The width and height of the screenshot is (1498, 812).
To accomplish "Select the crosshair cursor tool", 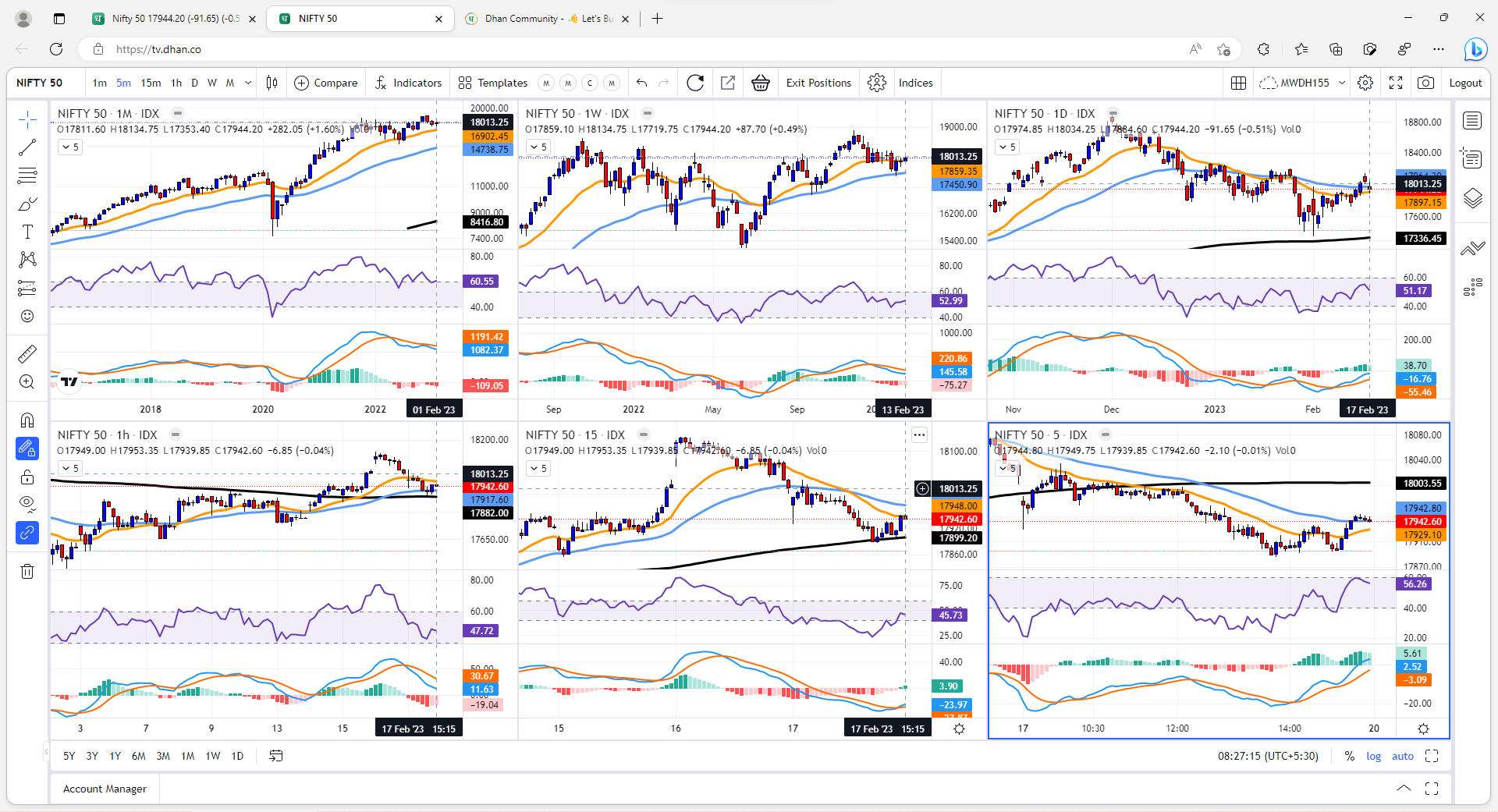I will (27, 119).
